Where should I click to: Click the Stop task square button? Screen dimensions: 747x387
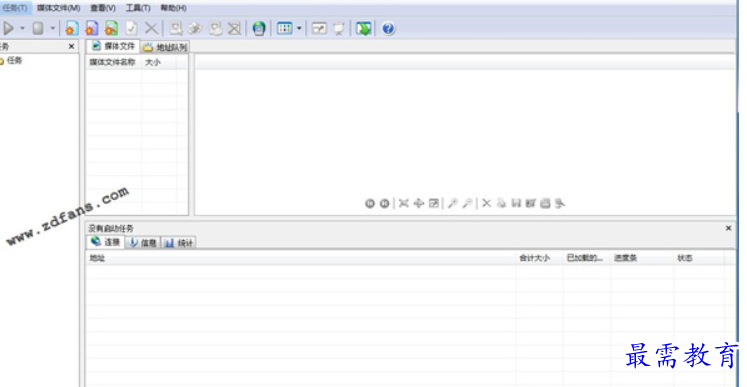[38, 29]
